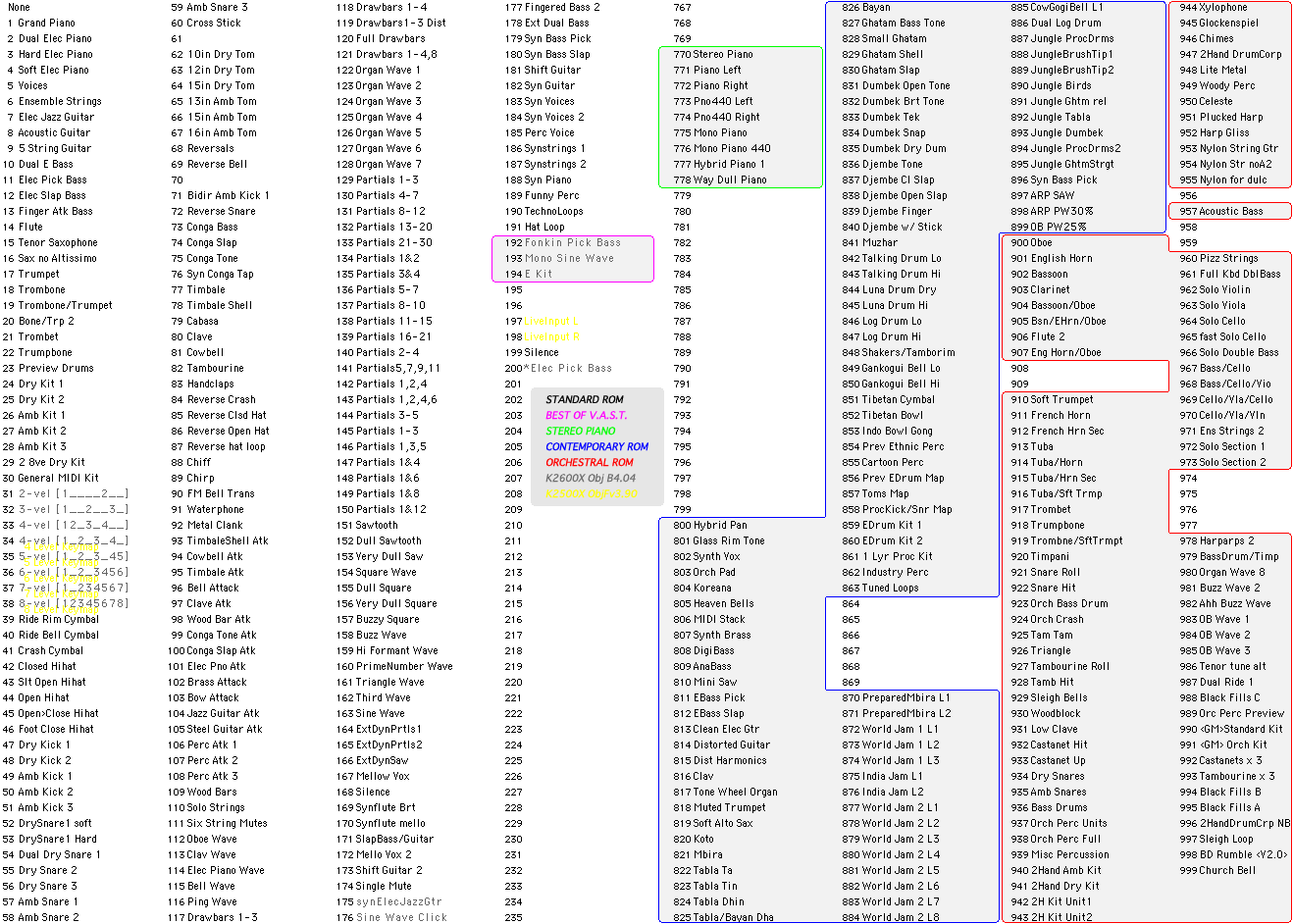Screen dimensions: 1293x924
Task: Choose 962 Solo Violin
Action: tap(1215, 289)
